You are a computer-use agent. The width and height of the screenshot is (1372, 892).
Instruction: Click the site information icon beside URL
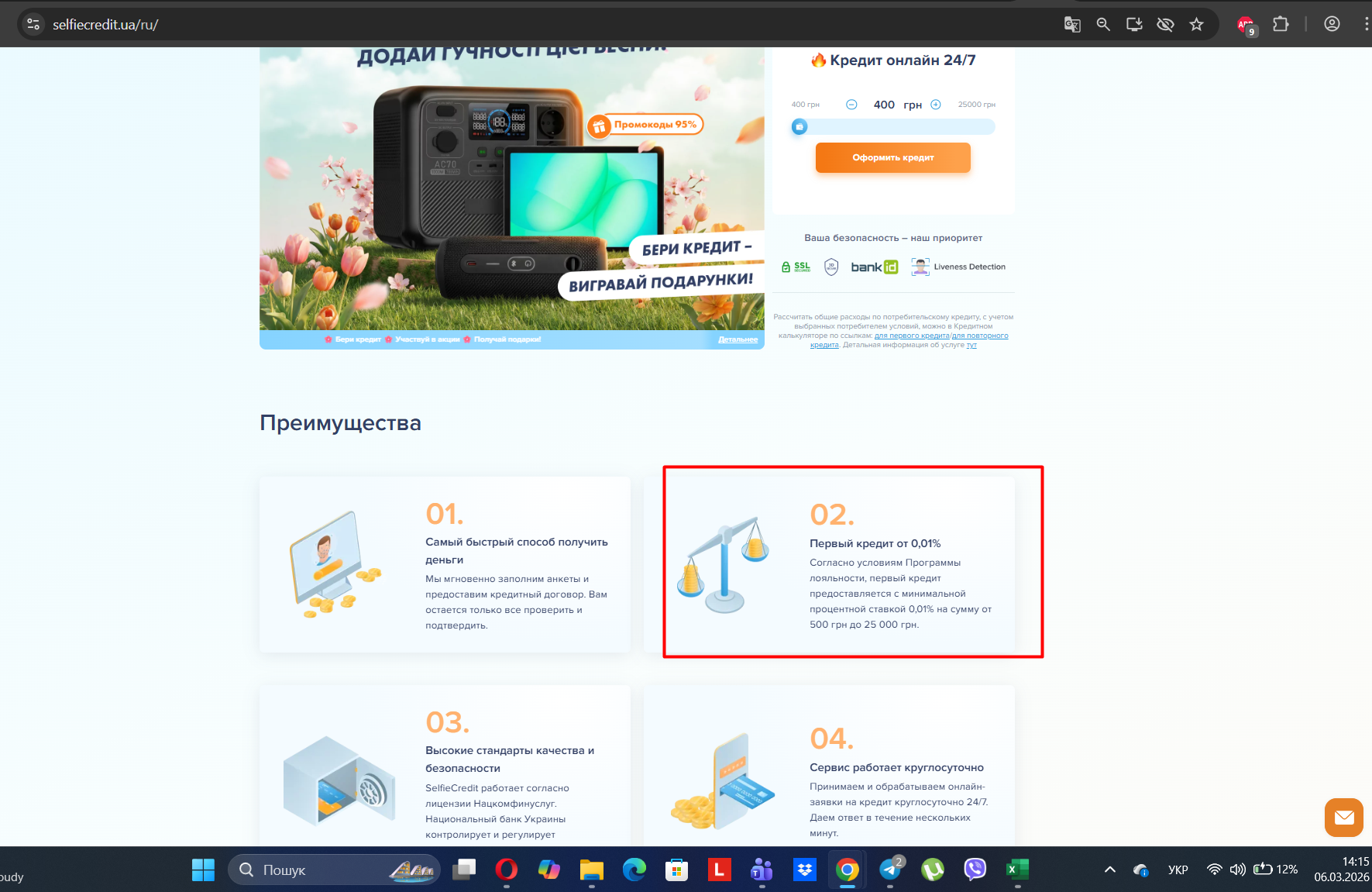click(33, 25)
